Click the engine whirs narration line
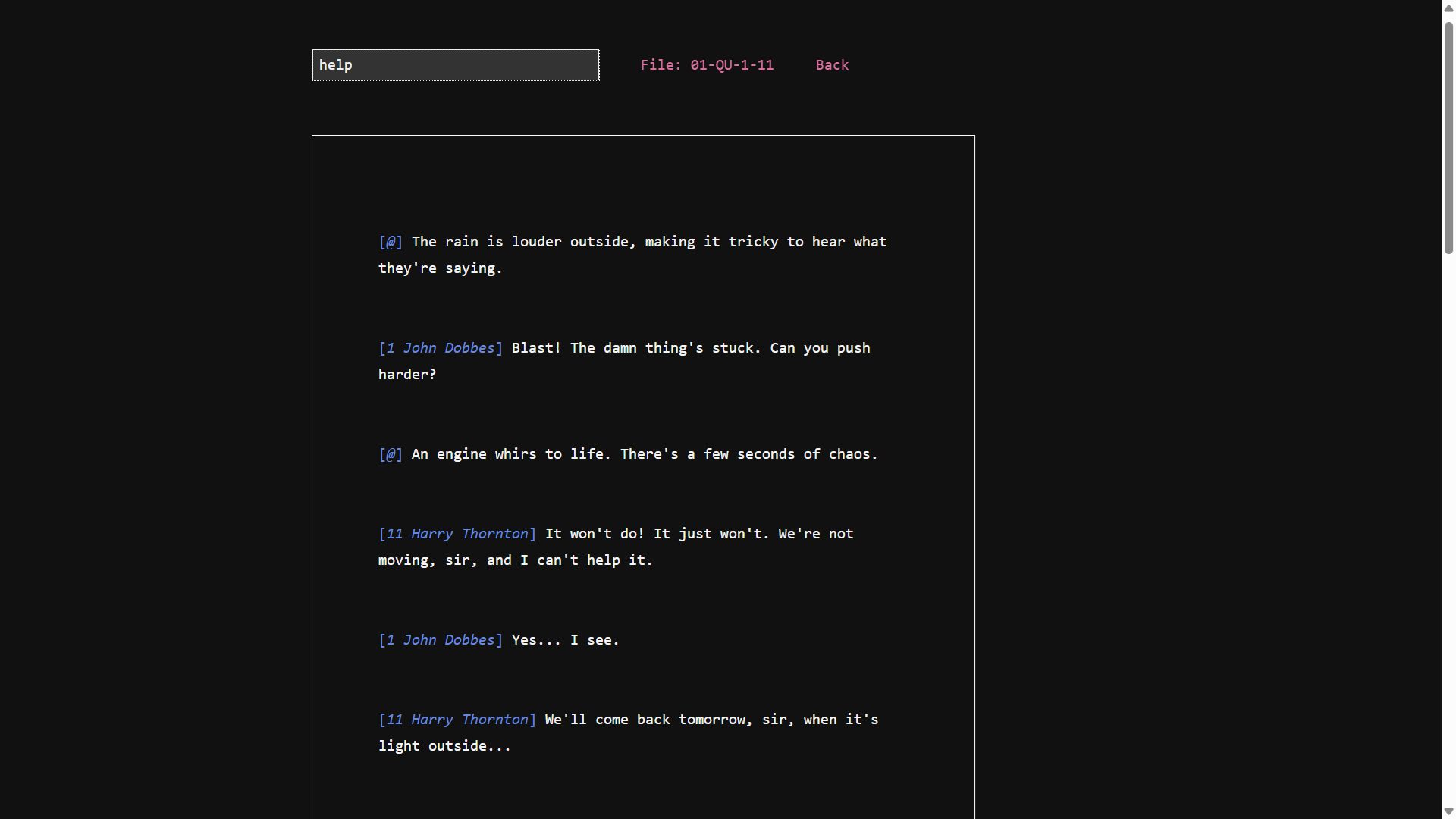The width and height of the screenshot is (1456, 819). coord(645,454)
